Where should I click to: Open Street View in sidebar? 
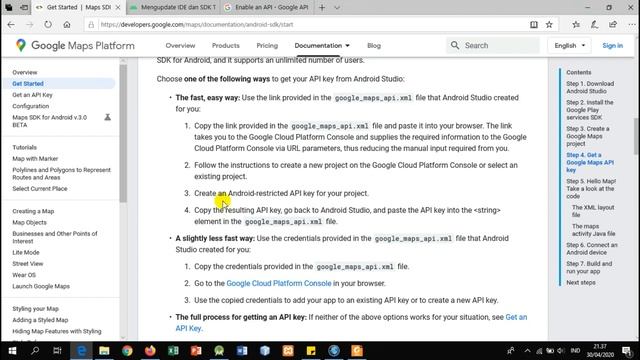[27, 264]
